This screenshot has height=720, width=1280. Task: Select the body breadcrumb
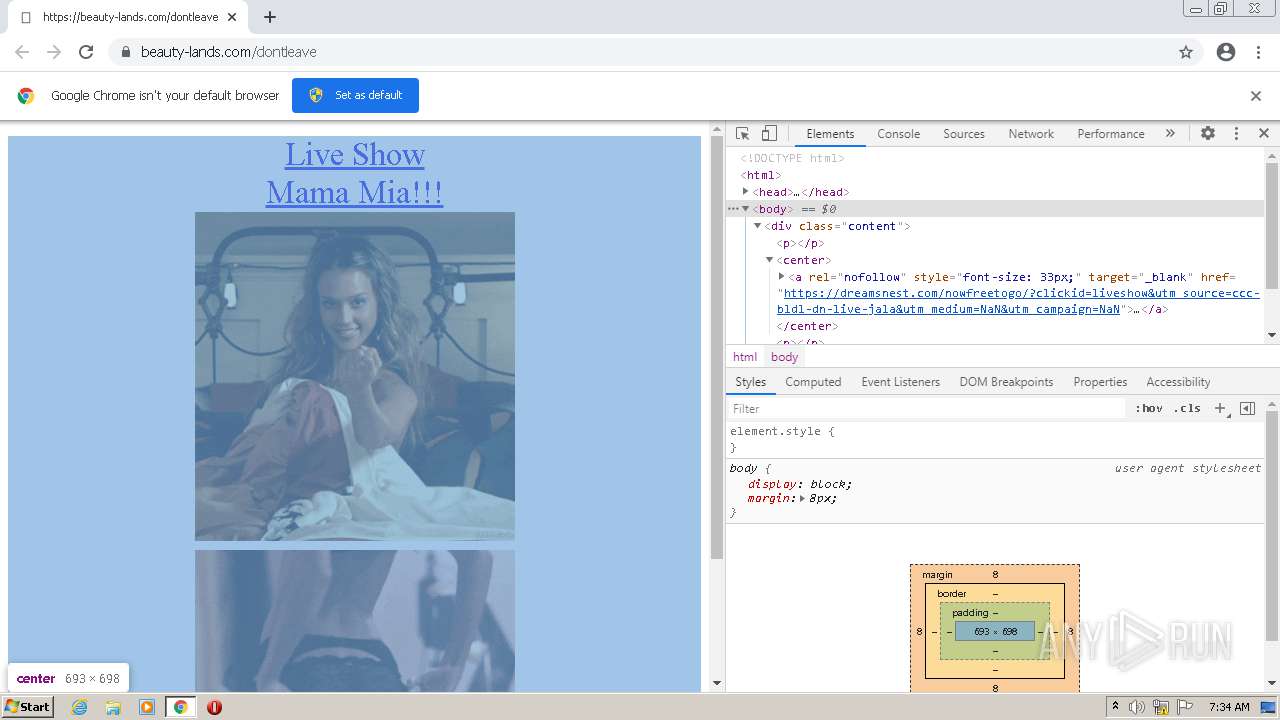[x=784, y=357]
